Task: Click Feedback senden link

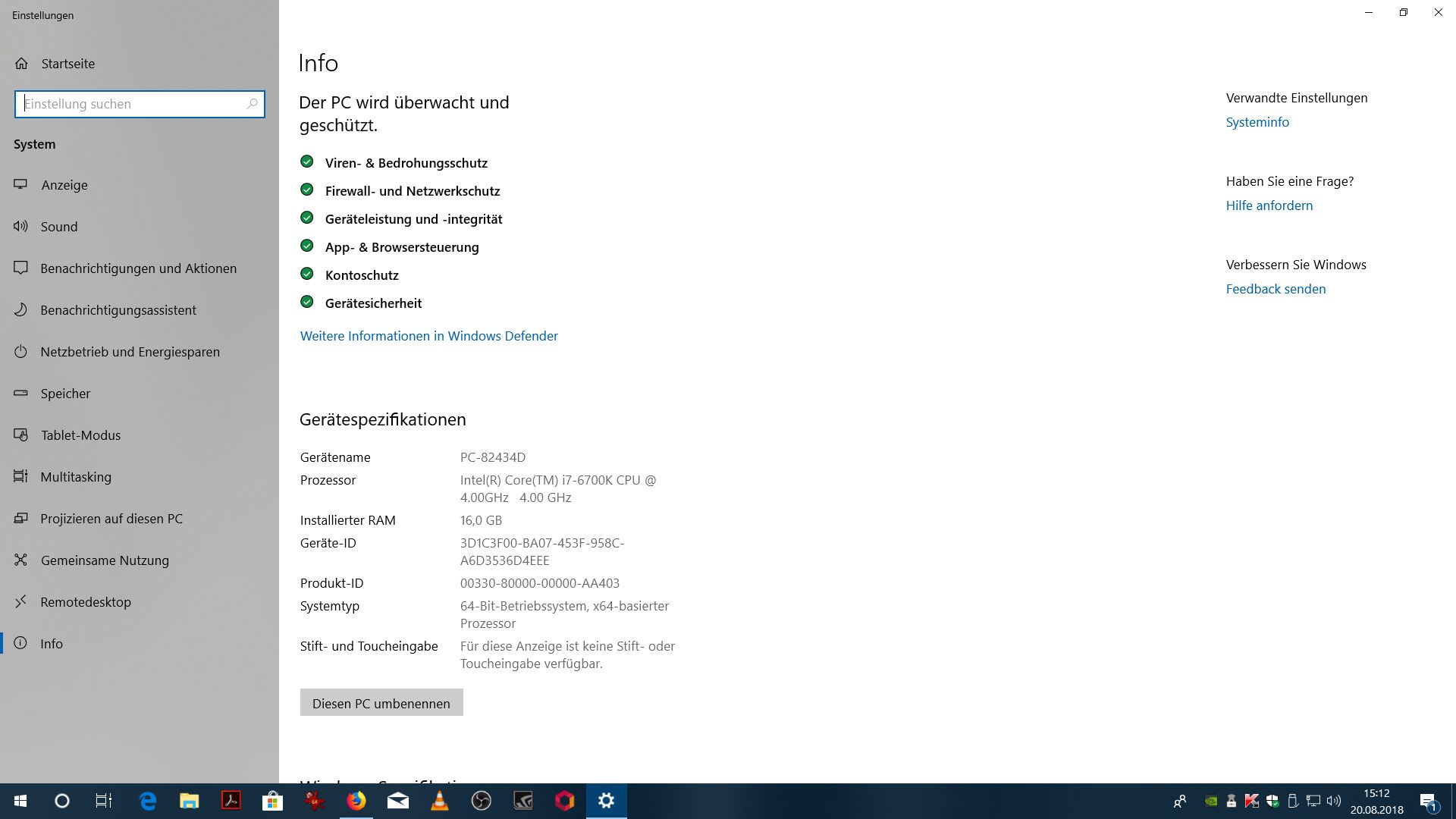Action: click(x=1276, y=289)
